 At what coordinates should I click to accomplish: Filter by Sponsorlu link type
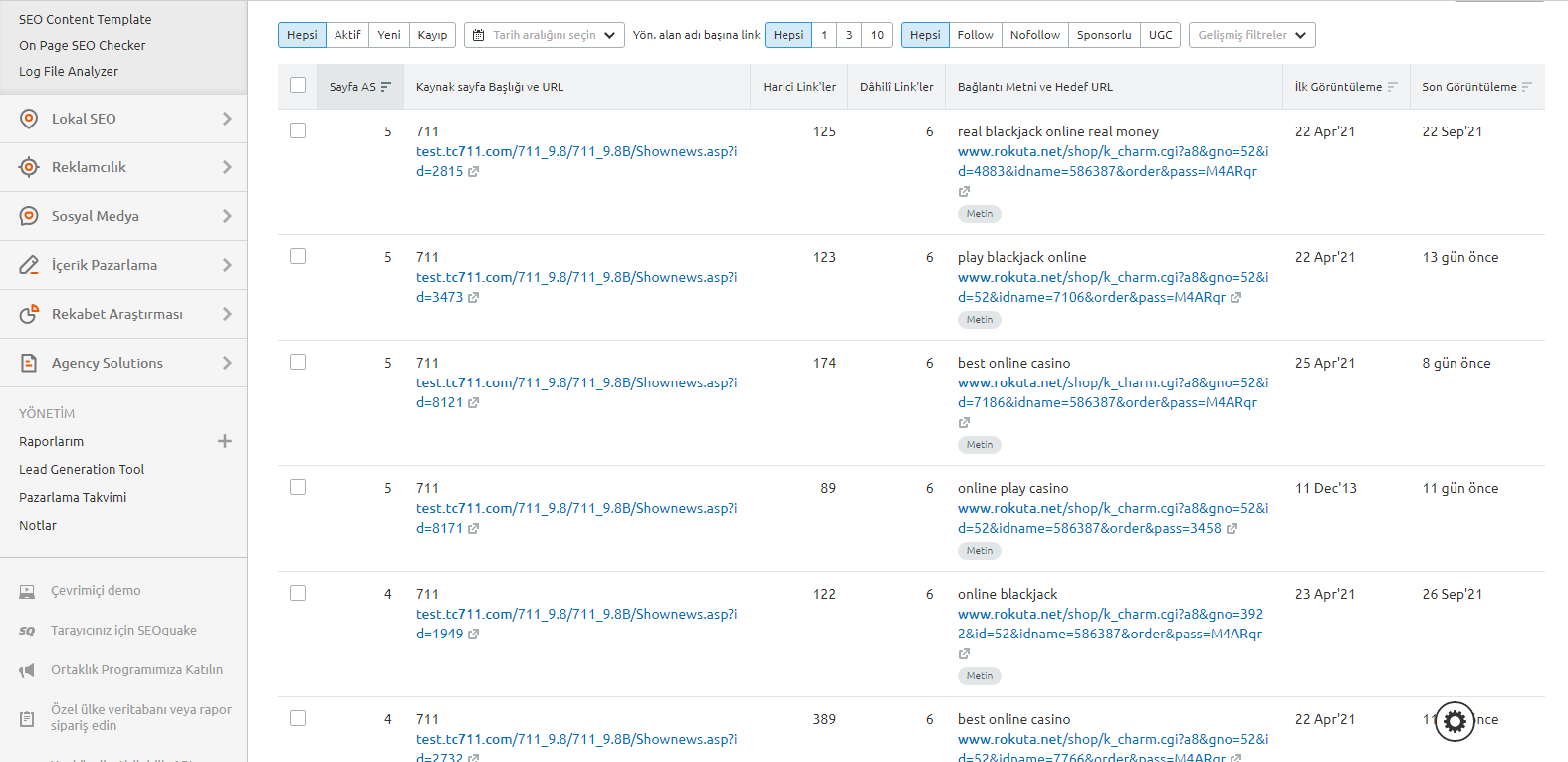1104,35
